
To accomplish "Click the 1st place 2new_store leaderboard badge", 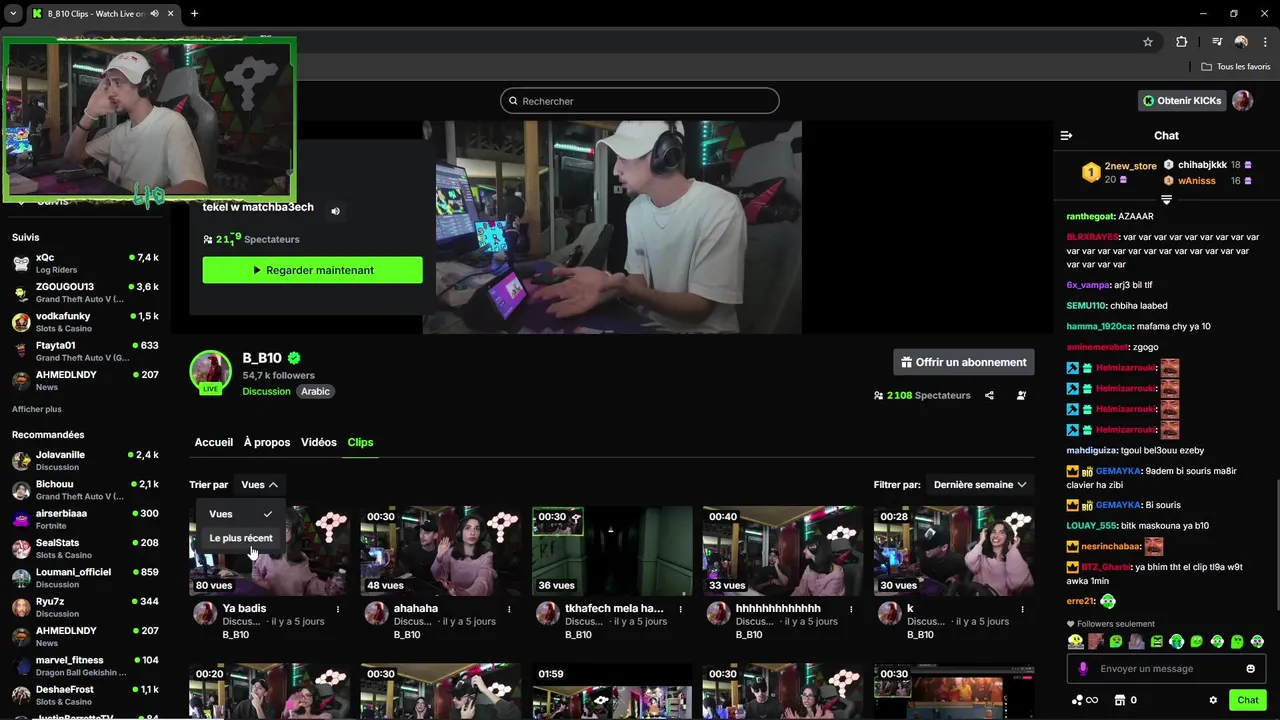I will (1091, 173).
